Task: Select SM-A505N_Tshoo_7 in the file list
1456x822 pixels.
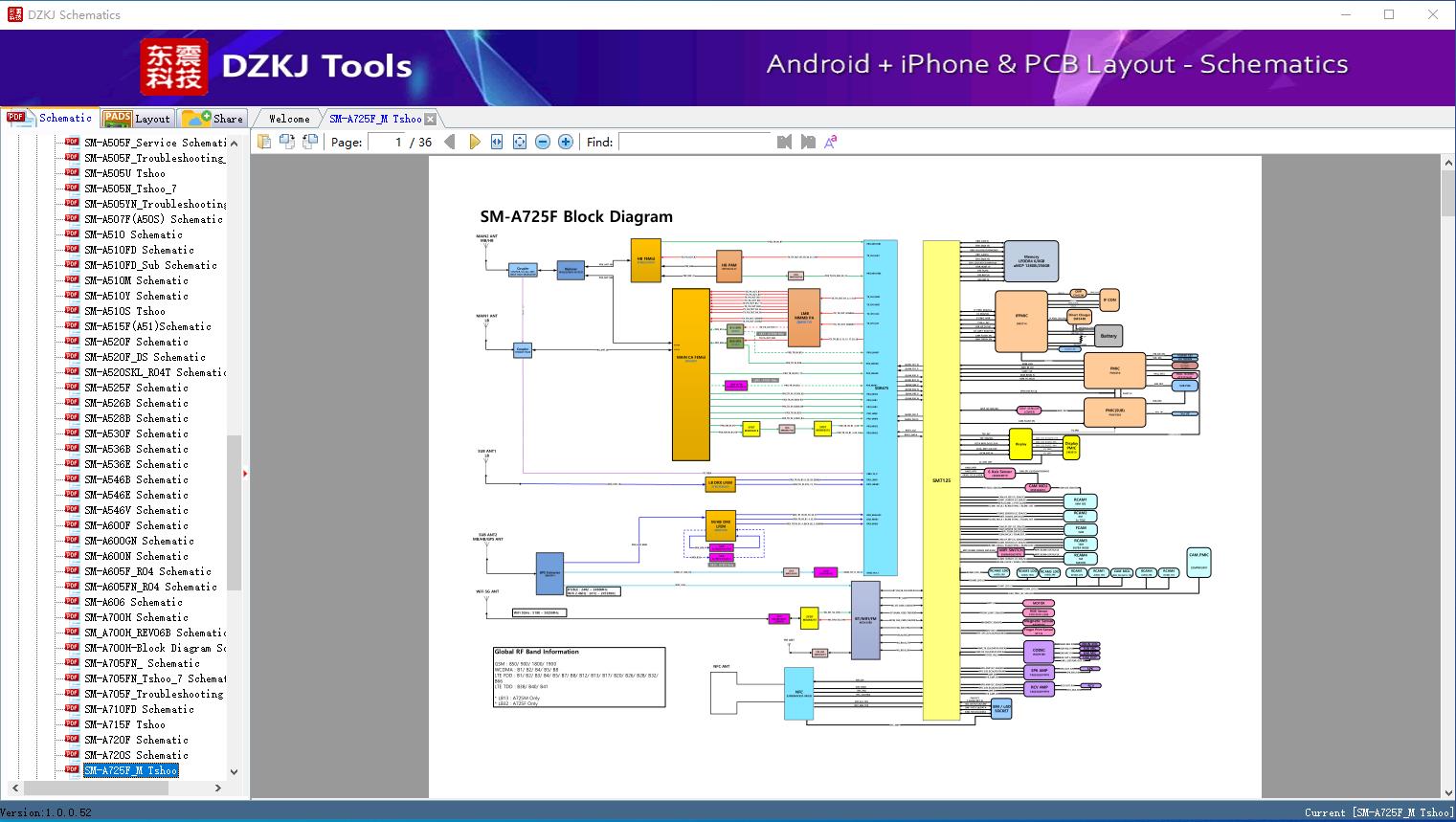Action: click(x=130, y=189)
